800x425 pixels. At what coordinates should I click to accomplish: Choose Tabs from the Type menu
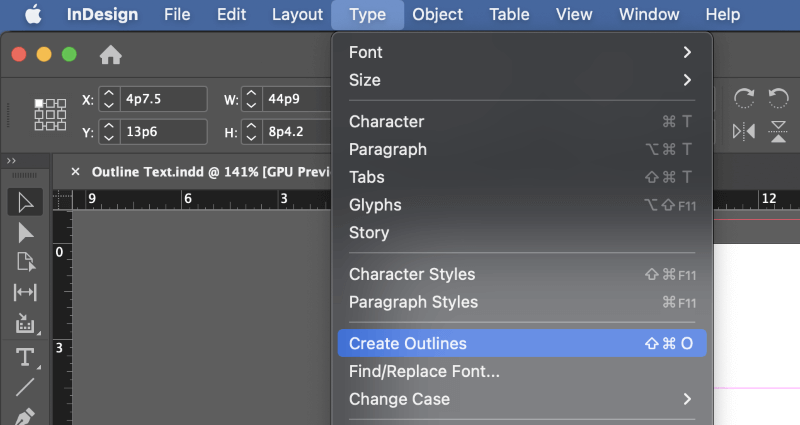[521, 177]
